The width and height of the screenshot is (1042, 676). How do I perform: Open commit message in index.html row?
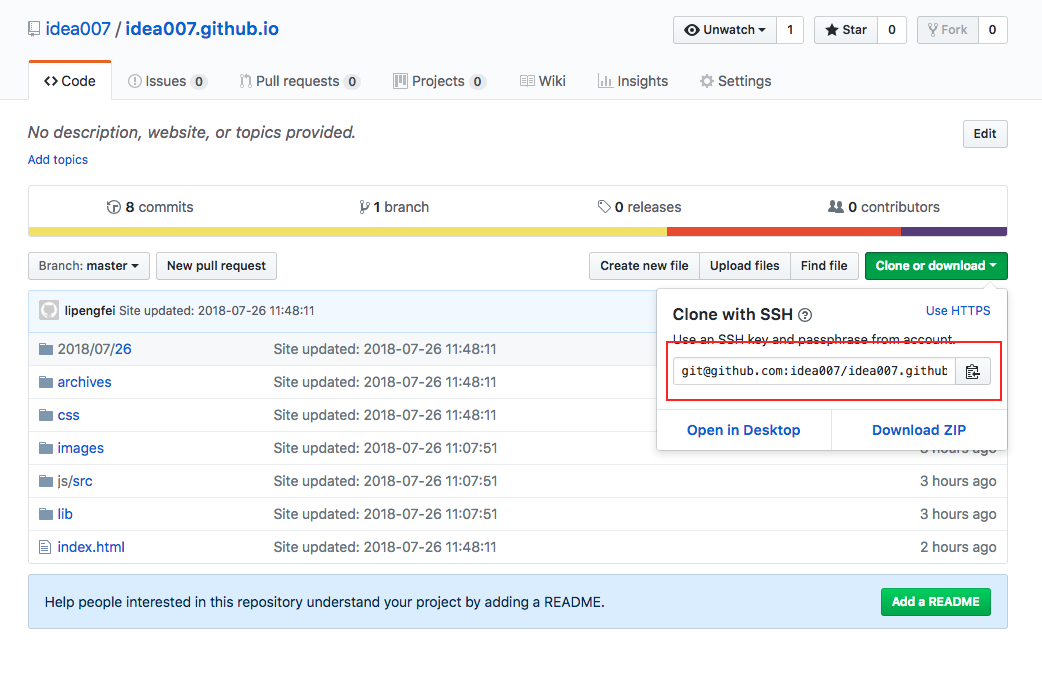coord(385,547)
